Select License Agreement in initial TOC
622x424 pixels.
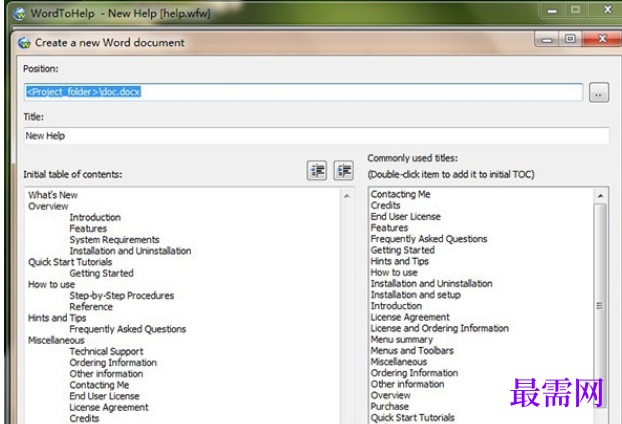click(x=109, y=407)
